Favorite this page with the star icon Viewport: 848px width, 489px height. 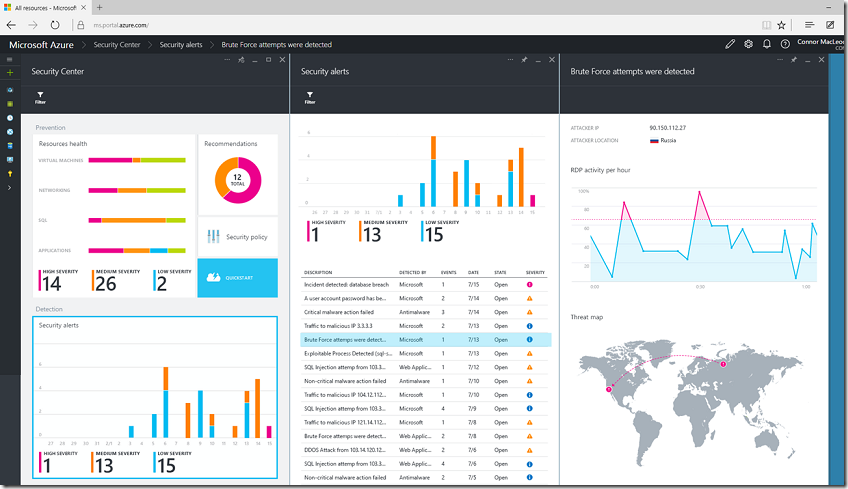[x=781, y=24]
